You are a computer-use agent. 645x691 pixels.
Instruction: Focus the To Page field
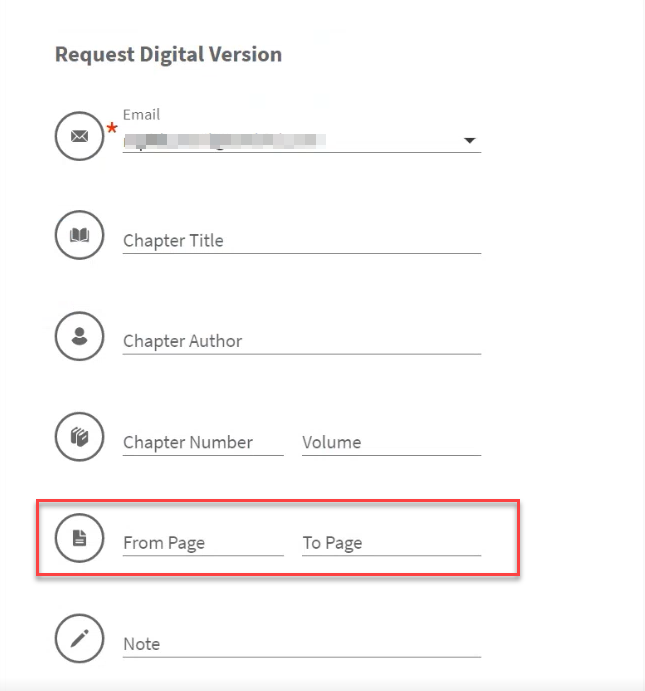(391, 544)
